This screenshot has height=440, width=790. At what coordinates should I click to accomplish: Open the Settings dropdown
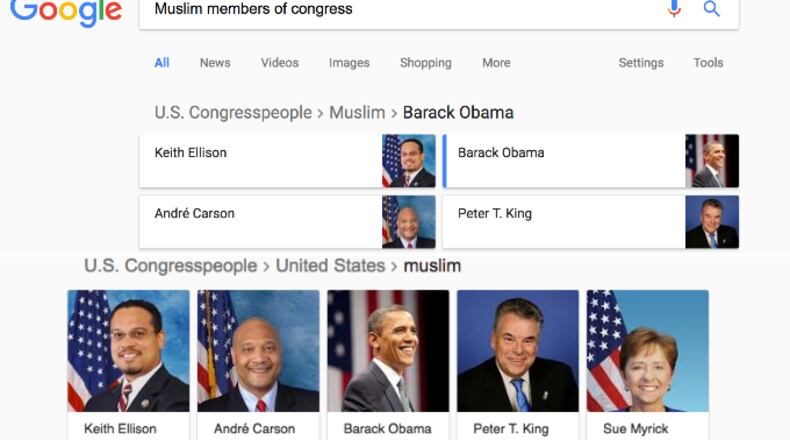tap(641, 63)
